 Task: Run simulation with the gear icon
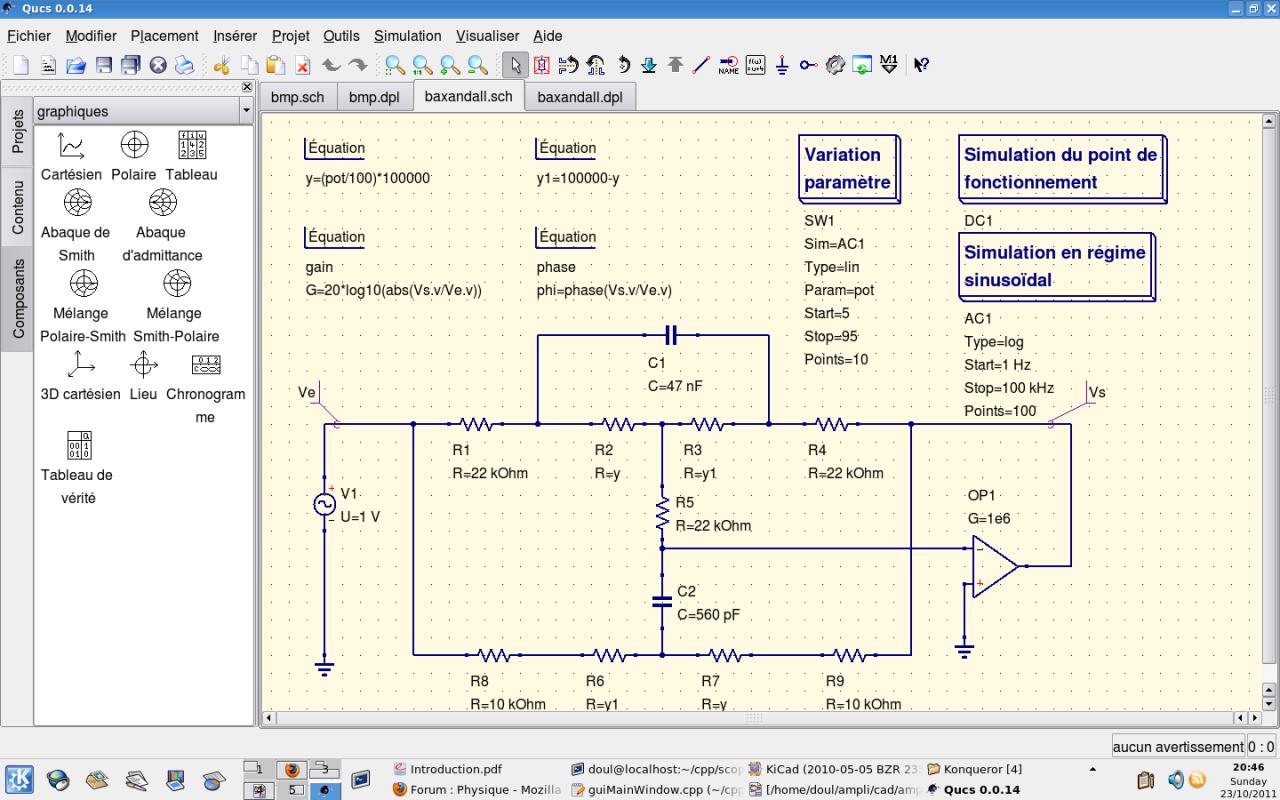[x=835, y=65]
